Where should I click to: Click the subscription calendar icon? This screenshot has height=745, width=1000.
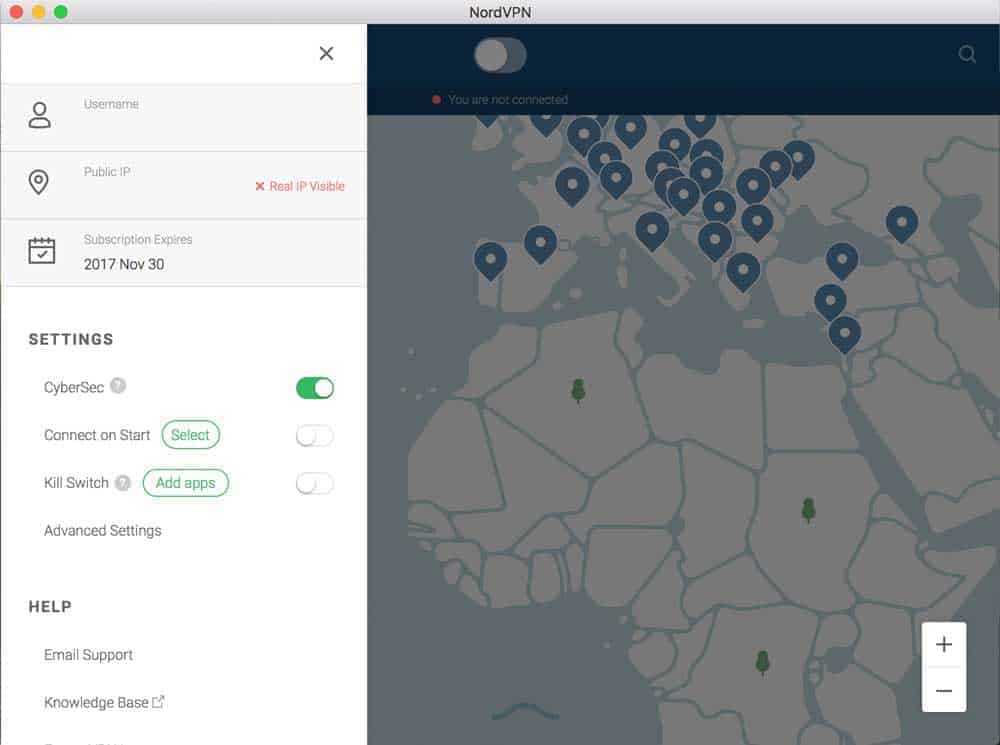[x=42, y=250]
